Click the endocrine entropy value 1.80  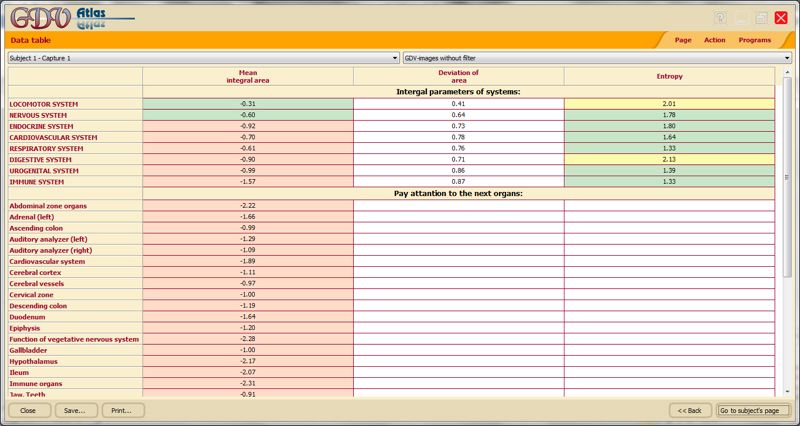click(x=669, y=127)
